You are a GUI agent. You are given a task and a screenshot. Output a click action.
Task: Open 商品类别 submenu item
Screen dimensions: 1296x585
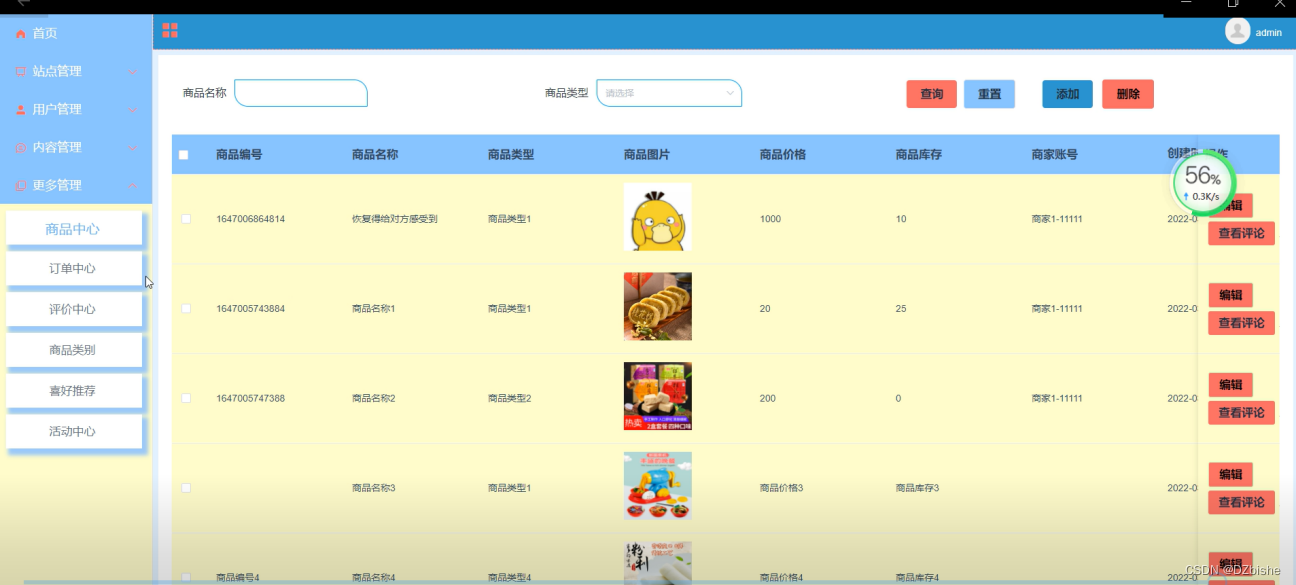tap(73, 351)
